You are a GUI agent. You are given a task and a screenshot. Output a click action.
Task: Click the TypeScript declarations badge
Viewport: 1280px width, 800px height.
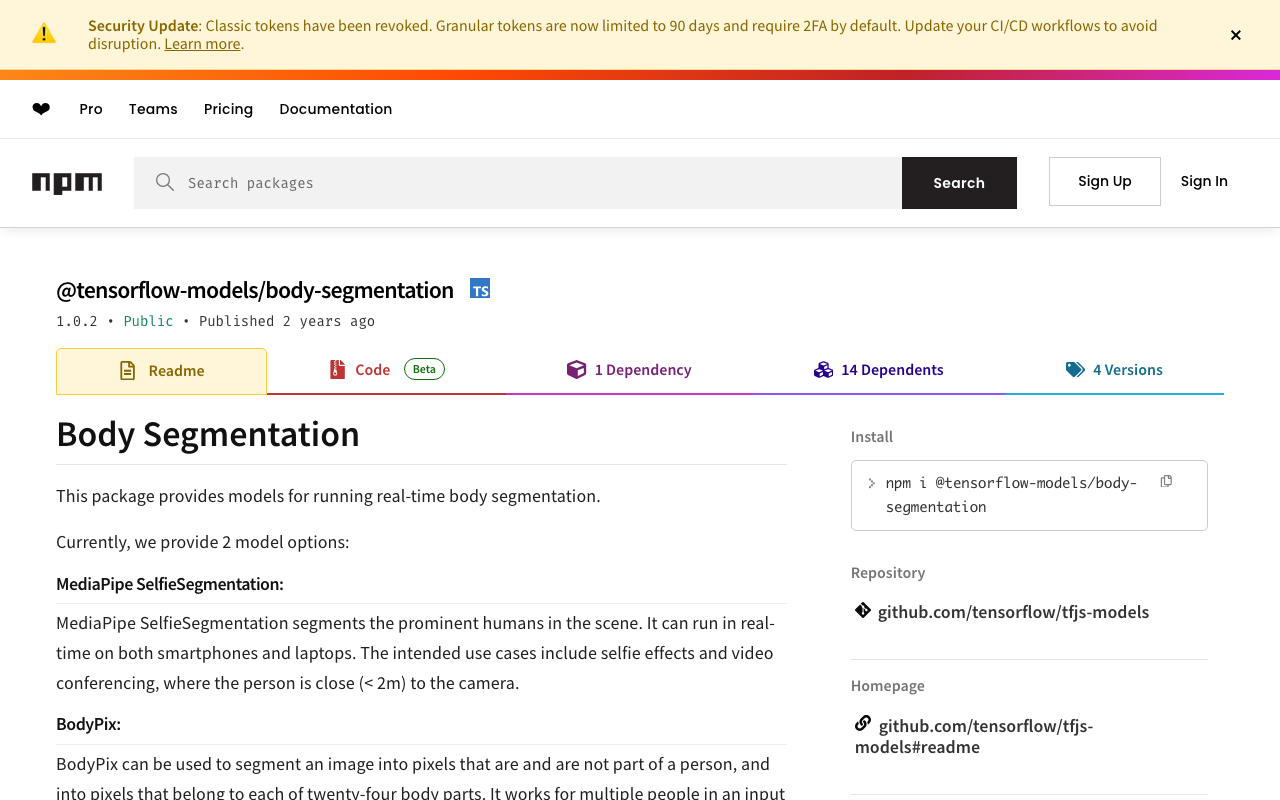pyautogui.click(x=480, y=289)
